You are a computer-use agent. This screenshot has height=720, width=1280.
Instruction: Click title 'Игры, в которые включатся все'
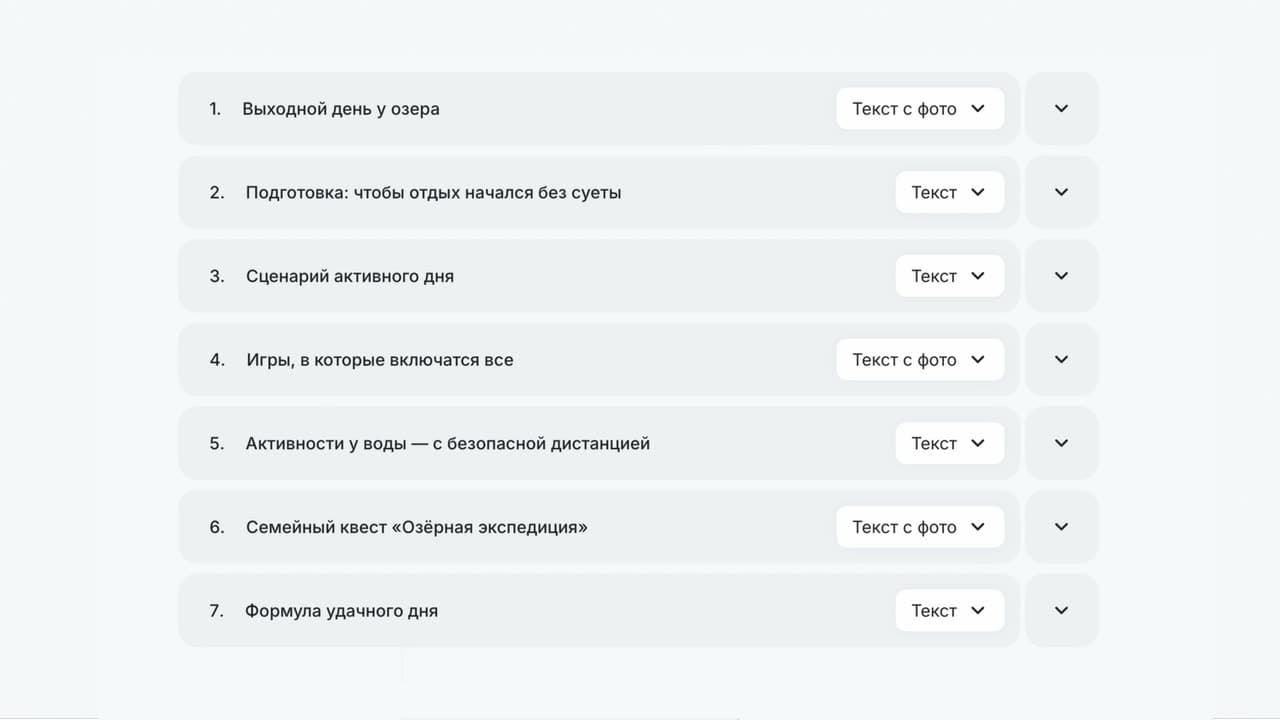pyautogui.click(x=380, y=360)
